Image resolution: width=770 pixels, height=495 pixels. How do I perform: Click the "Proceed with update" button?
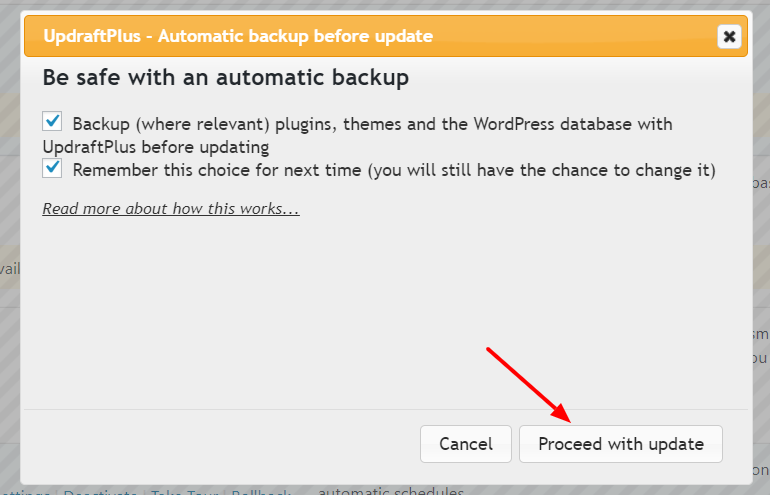click(x=620, y=444)
